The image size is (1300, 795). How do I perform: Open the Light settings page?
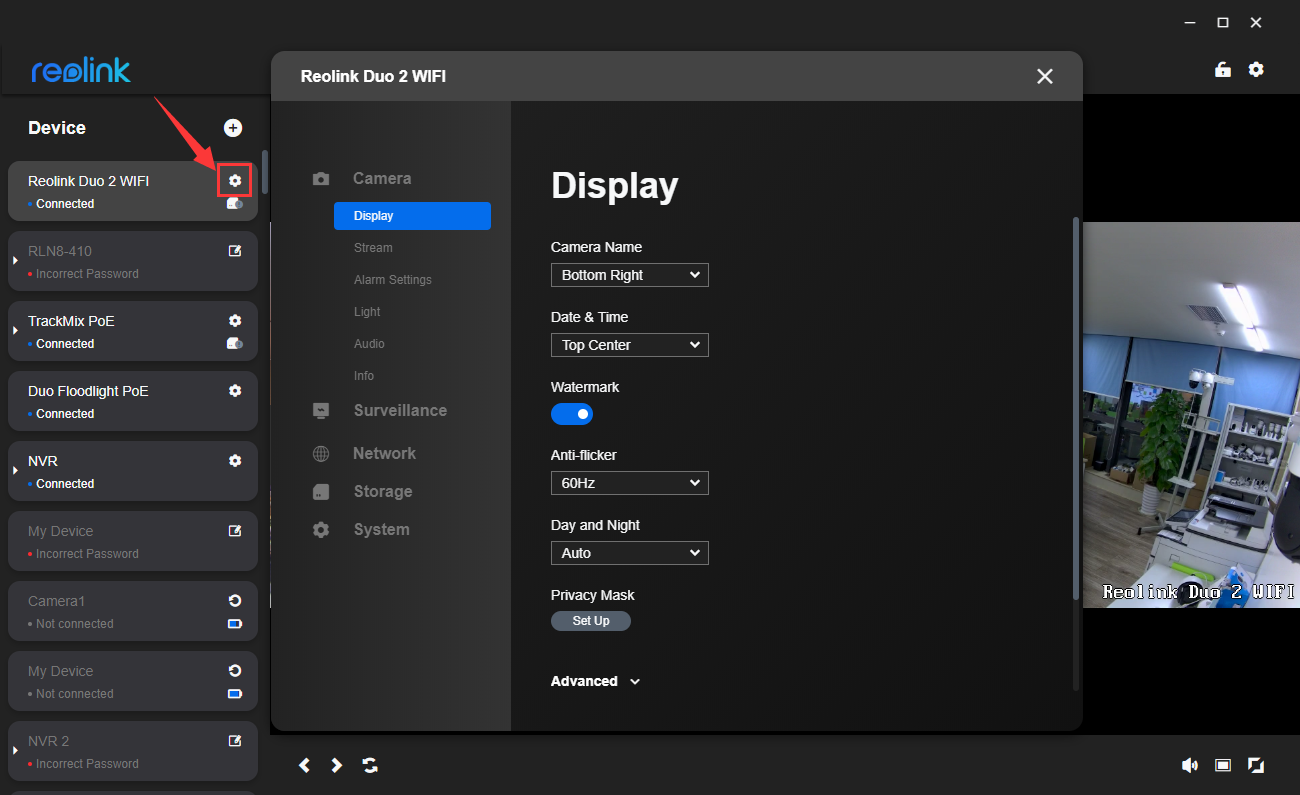pyautogui.click(x=367, y=312)
